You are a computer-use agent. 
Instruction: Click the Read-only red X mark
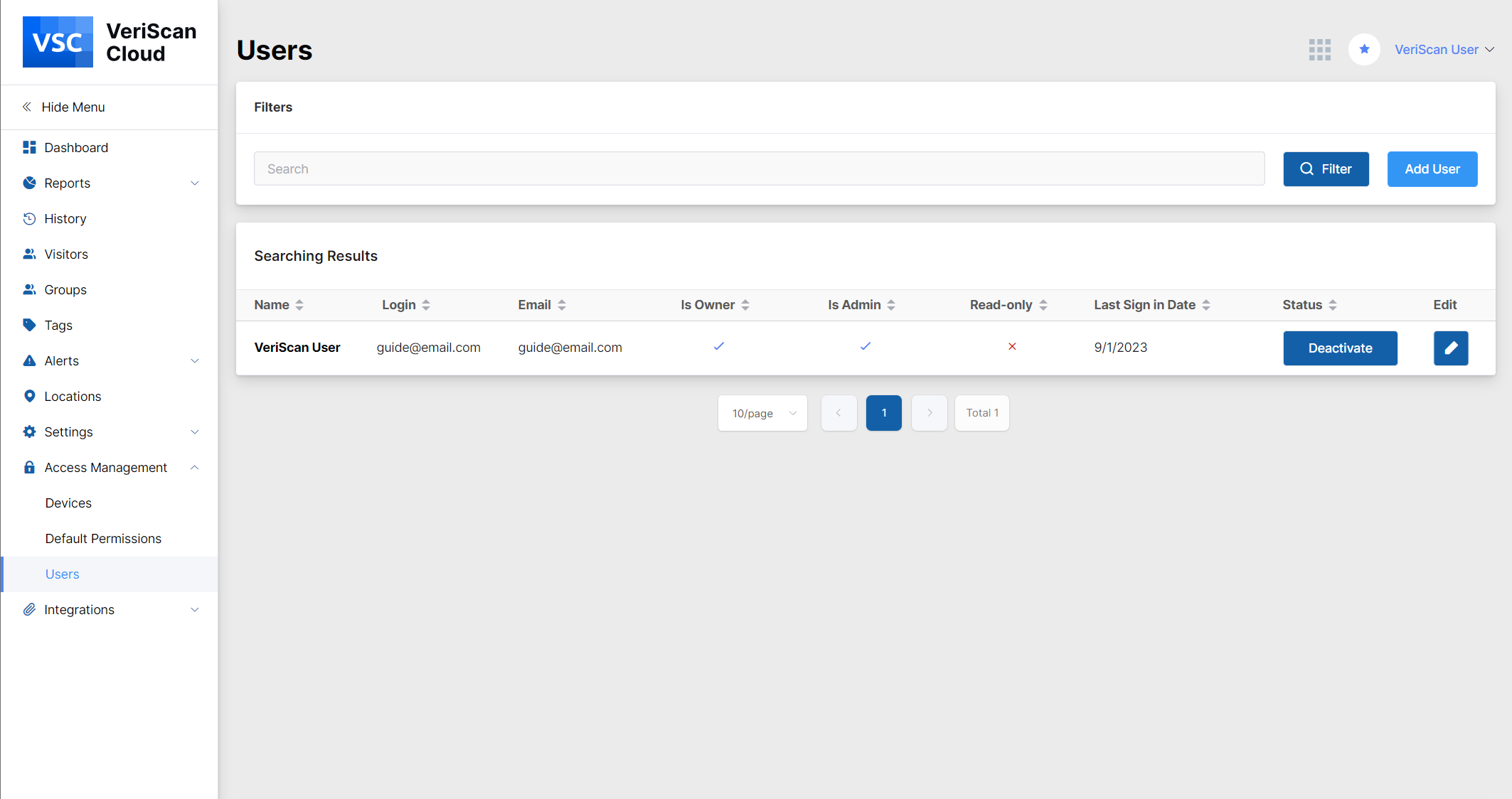1012,346
